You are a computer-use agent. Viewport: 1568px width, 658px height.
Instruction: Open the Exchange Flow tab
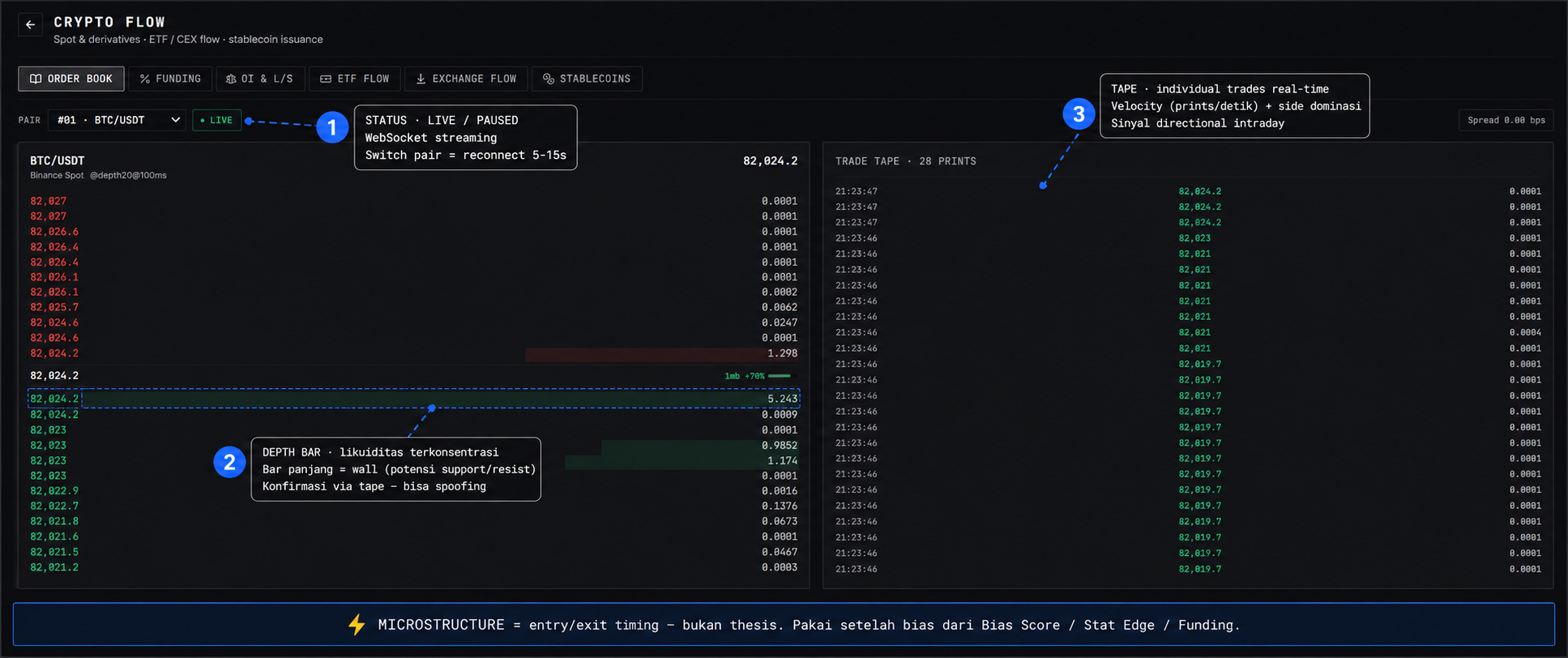466,79
